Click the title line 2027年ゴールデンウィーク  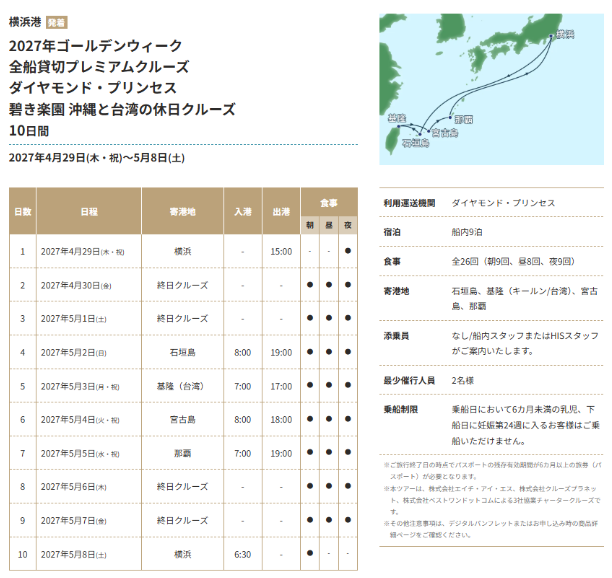[x=96, y=46]
